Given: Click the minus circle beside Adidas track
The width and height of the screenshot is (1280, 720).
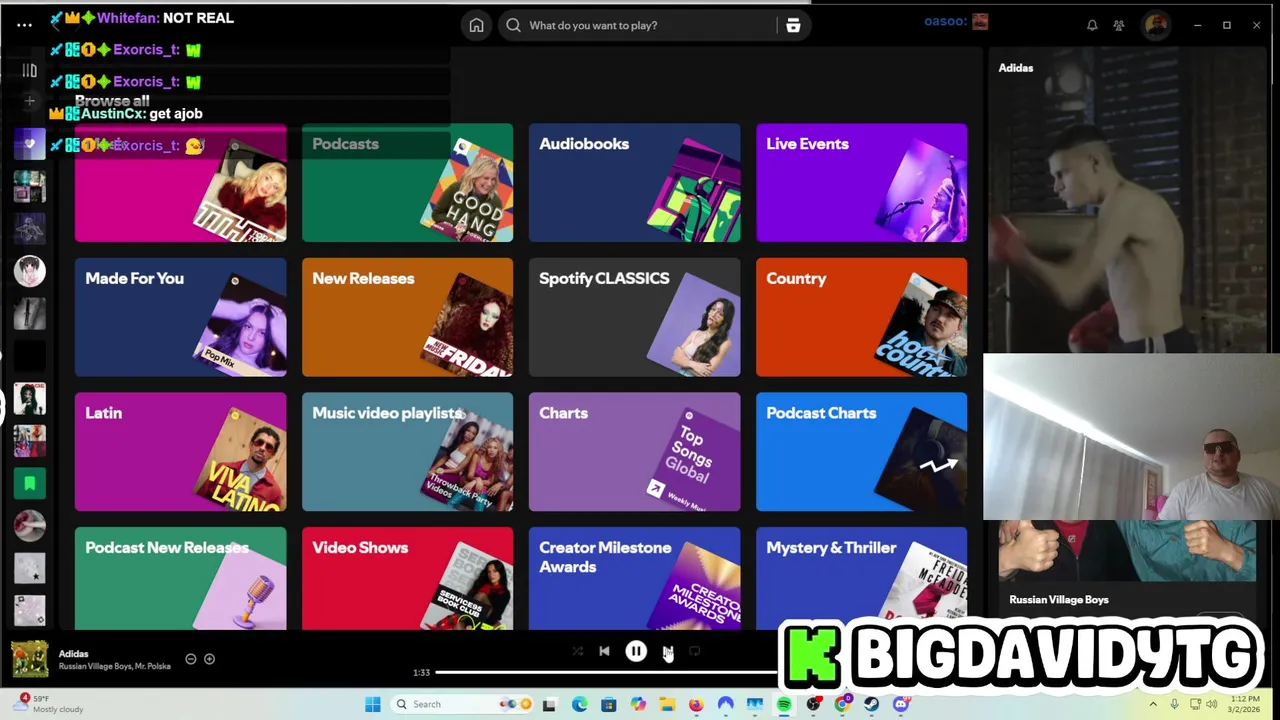Looking at the screenshot, I should [x=191, y=659].
